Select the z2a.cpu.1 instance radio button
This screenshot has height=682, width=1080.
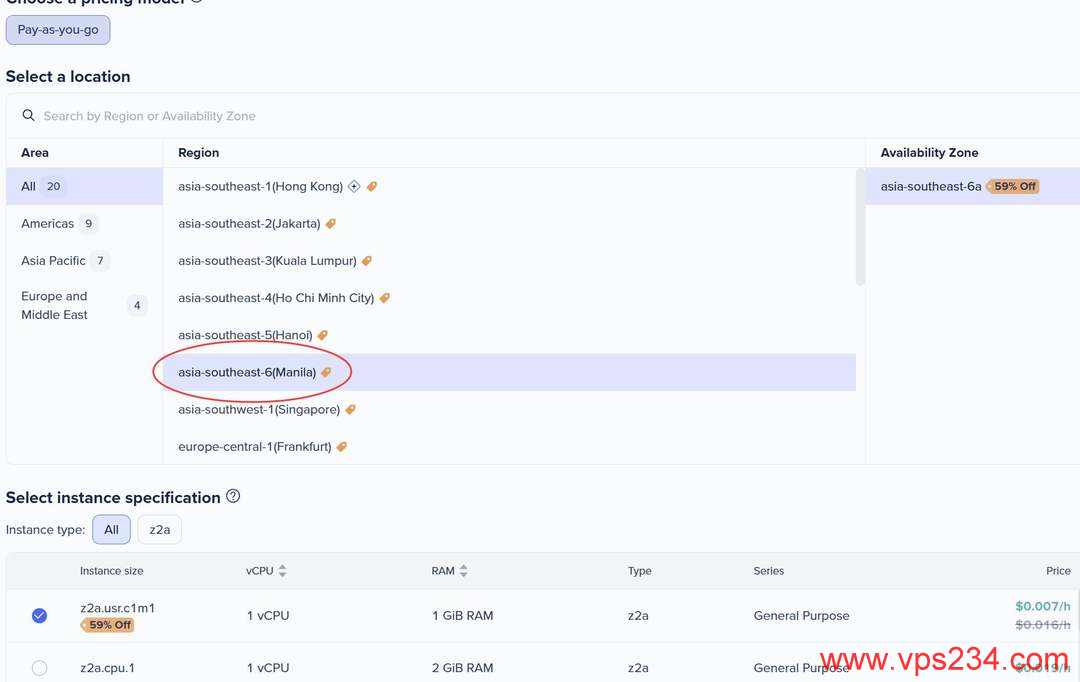39,667
